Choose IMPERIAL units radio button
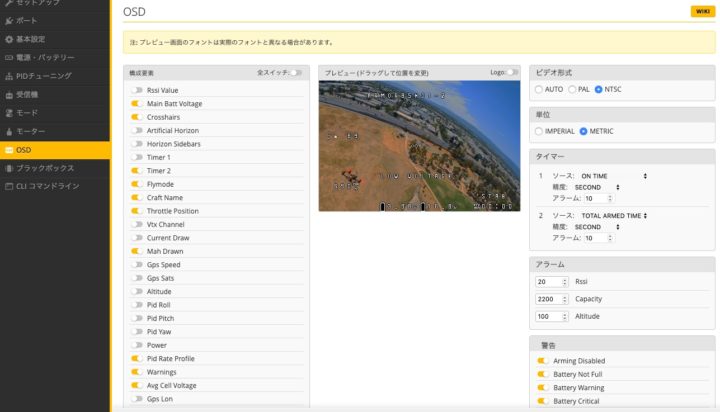Viewport: 720px width, 412px height. (x=541, y=131)
